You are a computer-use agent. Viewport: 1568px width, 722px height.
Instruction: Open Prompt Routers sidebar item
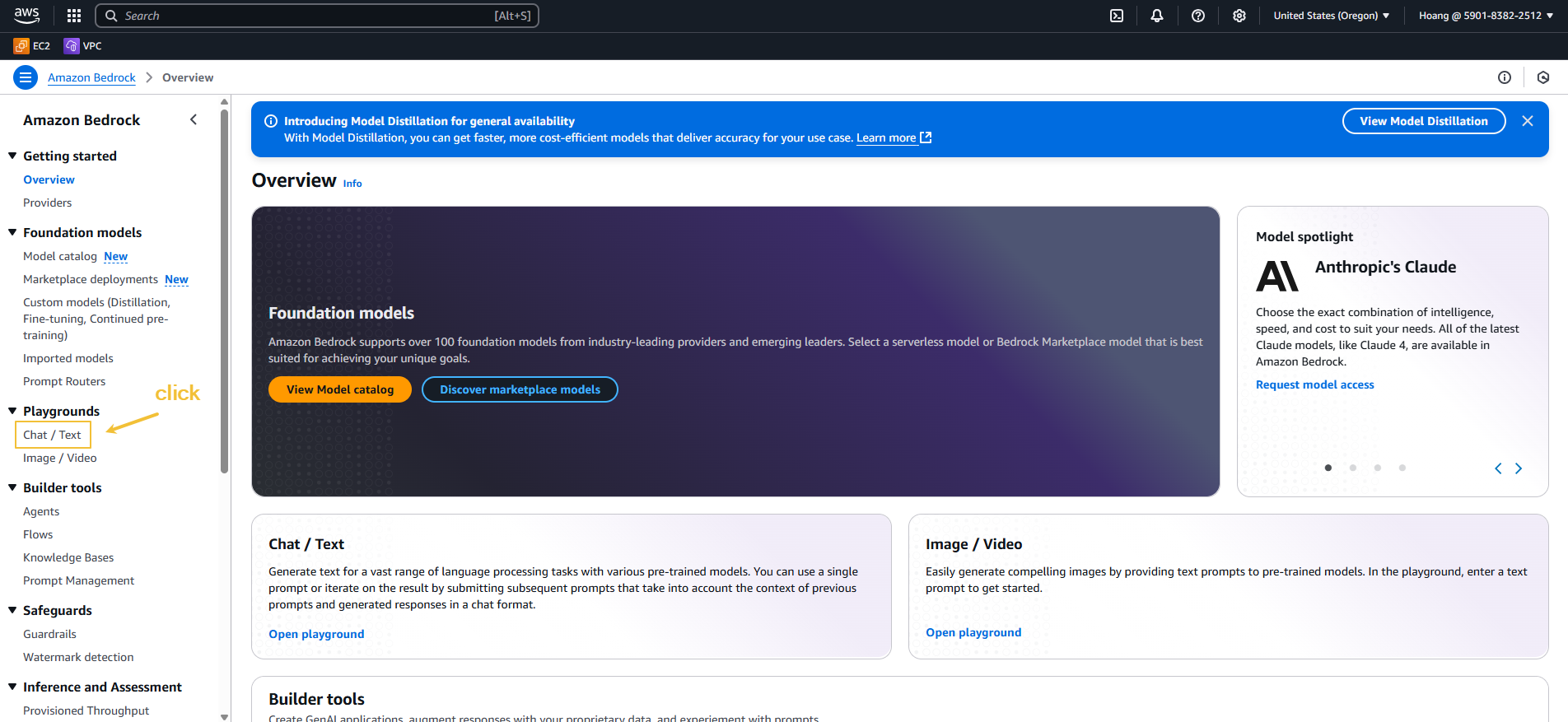tap(64, 381)
